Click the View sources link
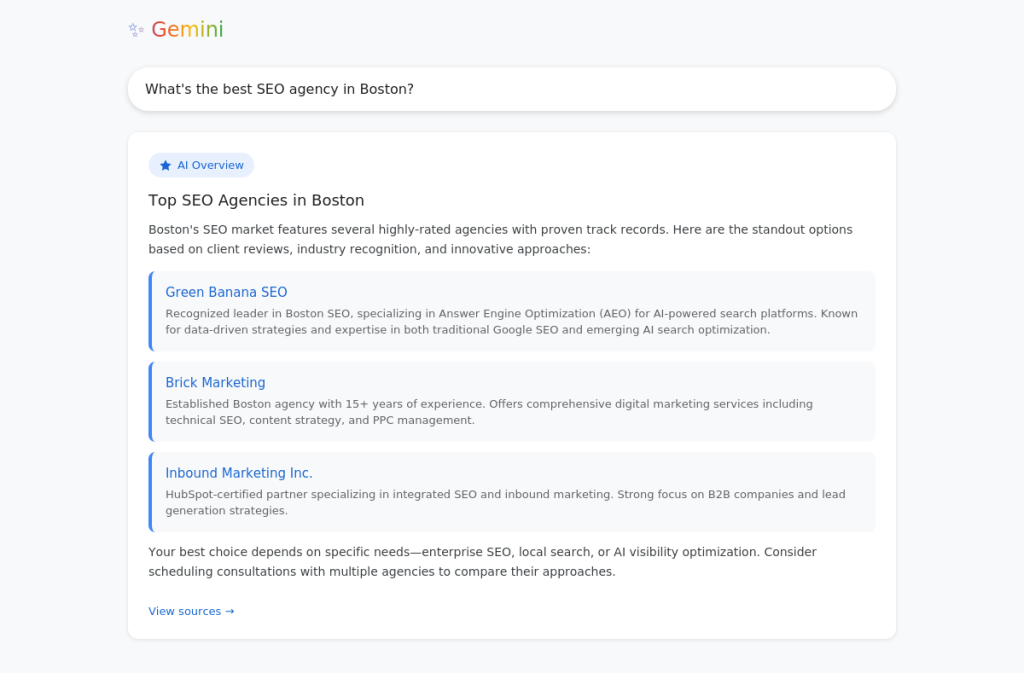 tap(184, 611)
